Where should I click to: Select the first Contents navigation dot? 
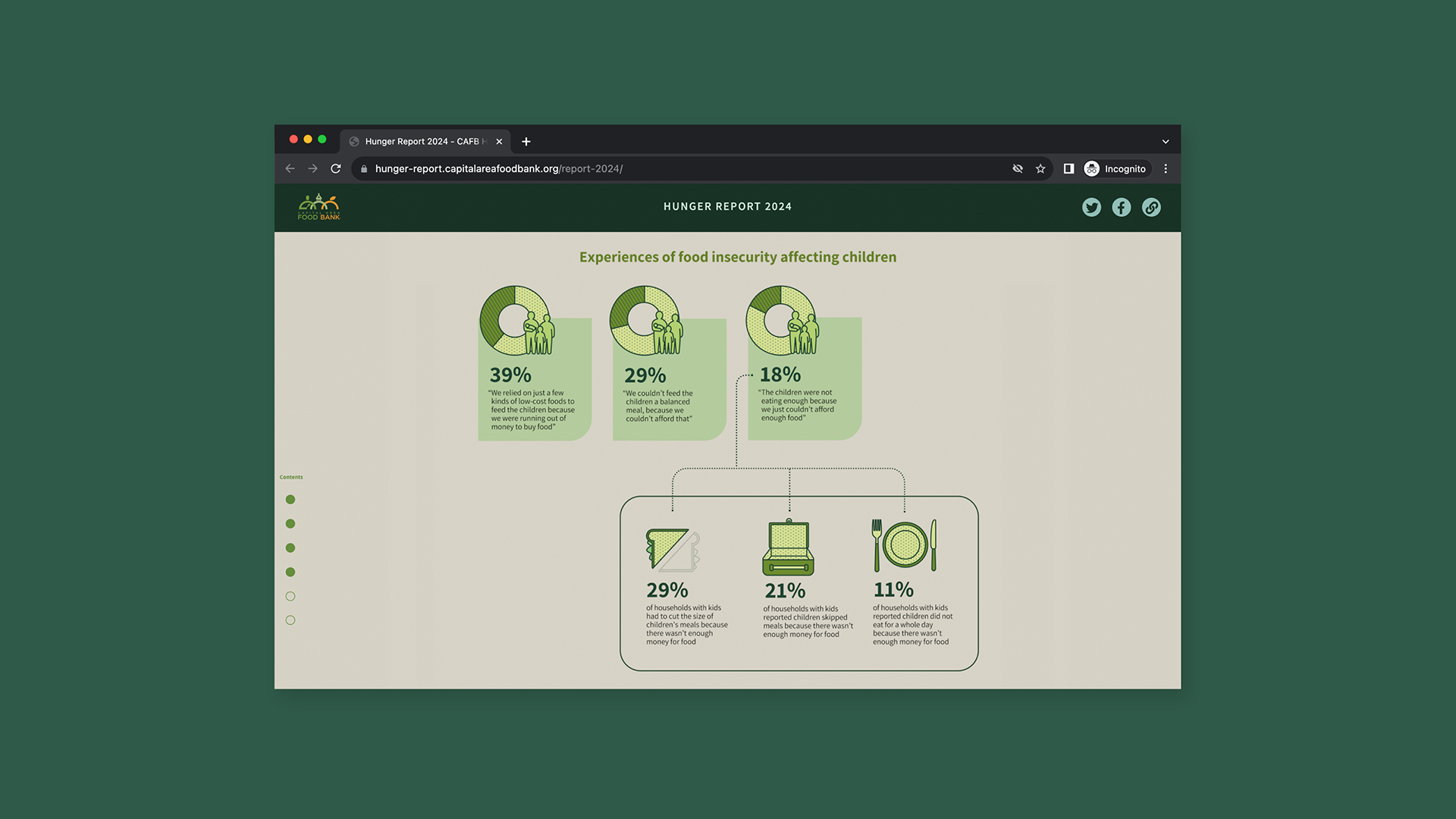click(290, 500)
